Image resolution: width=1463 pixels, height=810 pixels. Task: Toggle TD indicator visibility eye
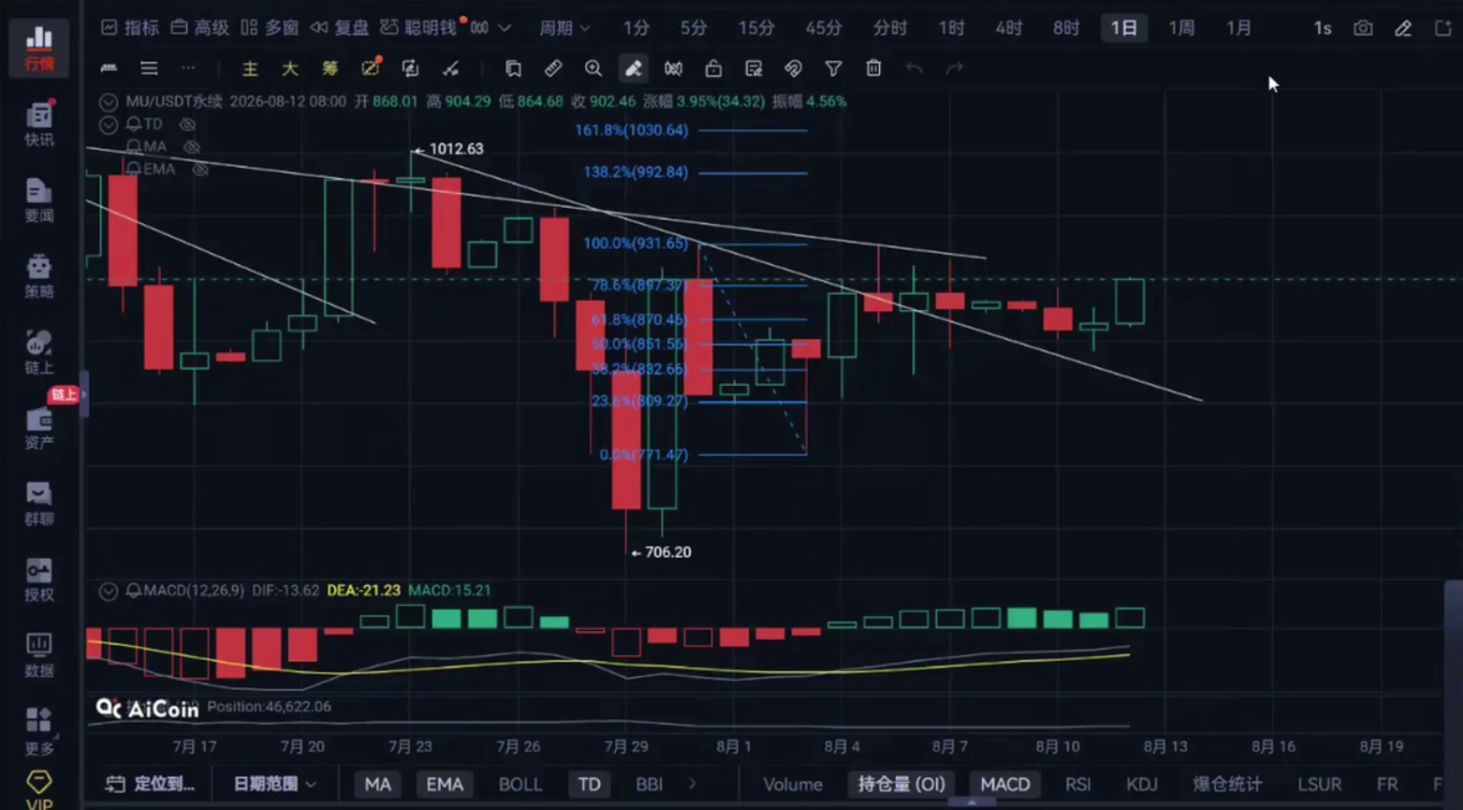pyautogui.click(x=187, y=124)
